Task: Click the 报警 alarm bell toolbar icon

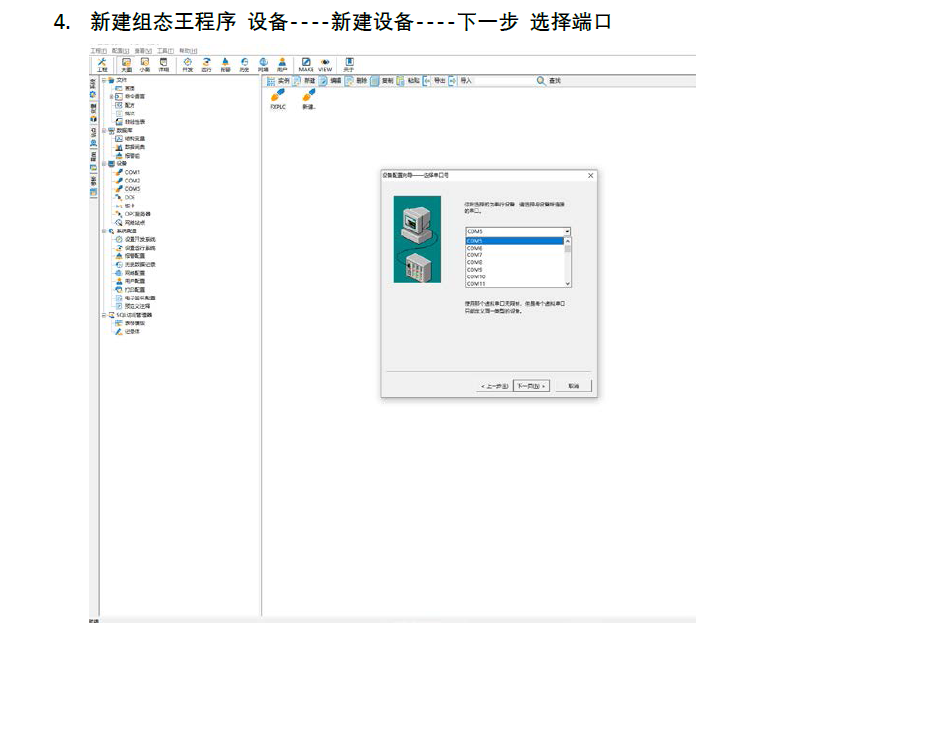Action: [225, 63]
